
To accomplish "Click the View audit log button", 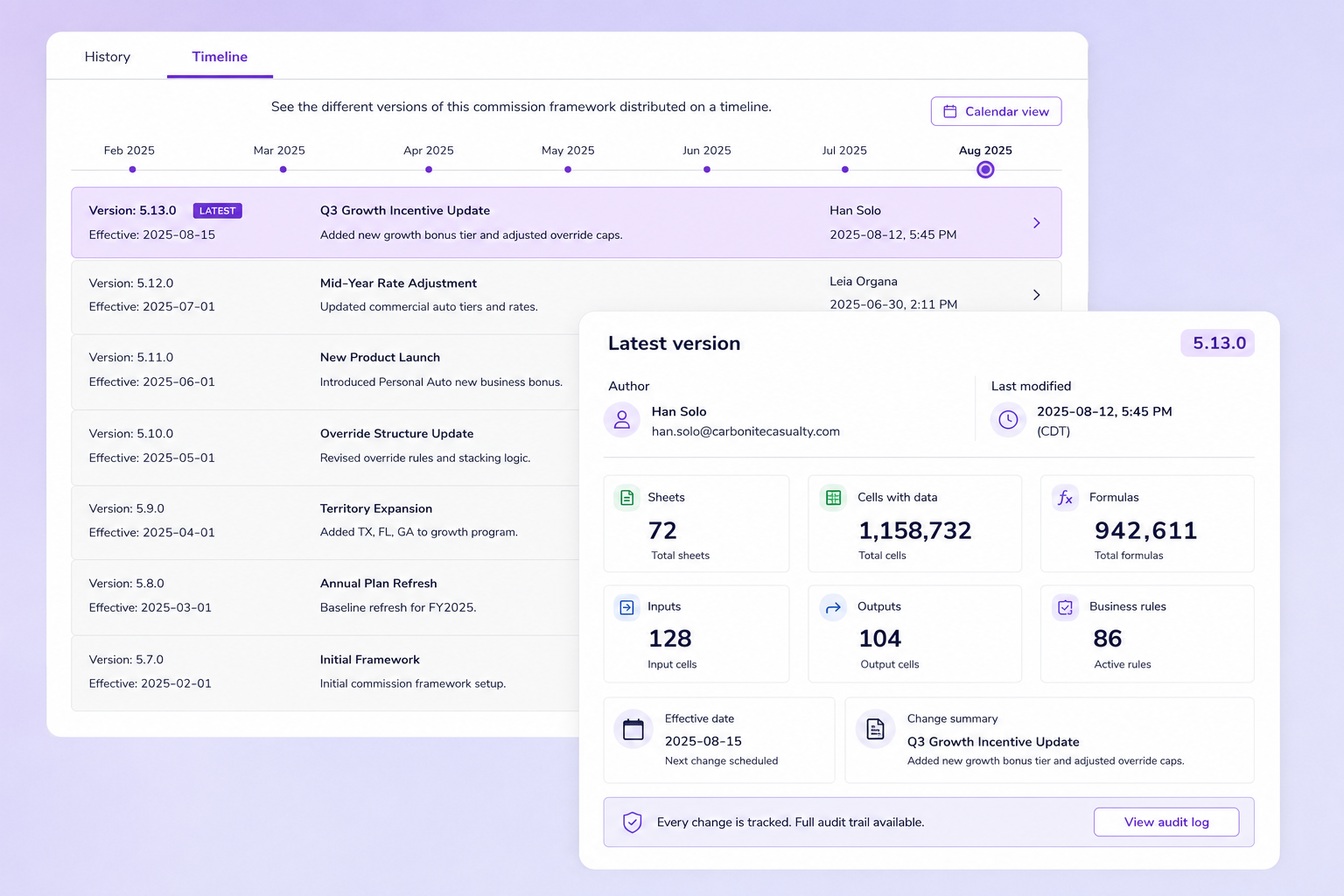I will click(1166, 822).
